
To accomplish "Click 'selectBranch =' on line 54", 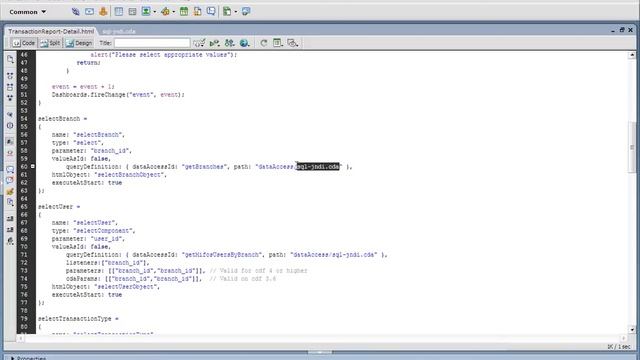I will coord(62,119).
